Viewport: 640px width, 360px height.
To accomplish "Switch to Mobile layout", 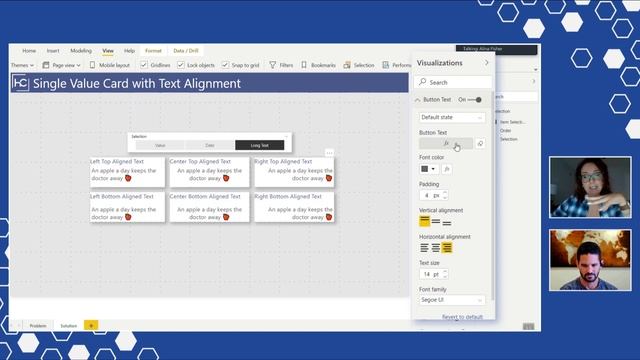I will tap(109, 65).
